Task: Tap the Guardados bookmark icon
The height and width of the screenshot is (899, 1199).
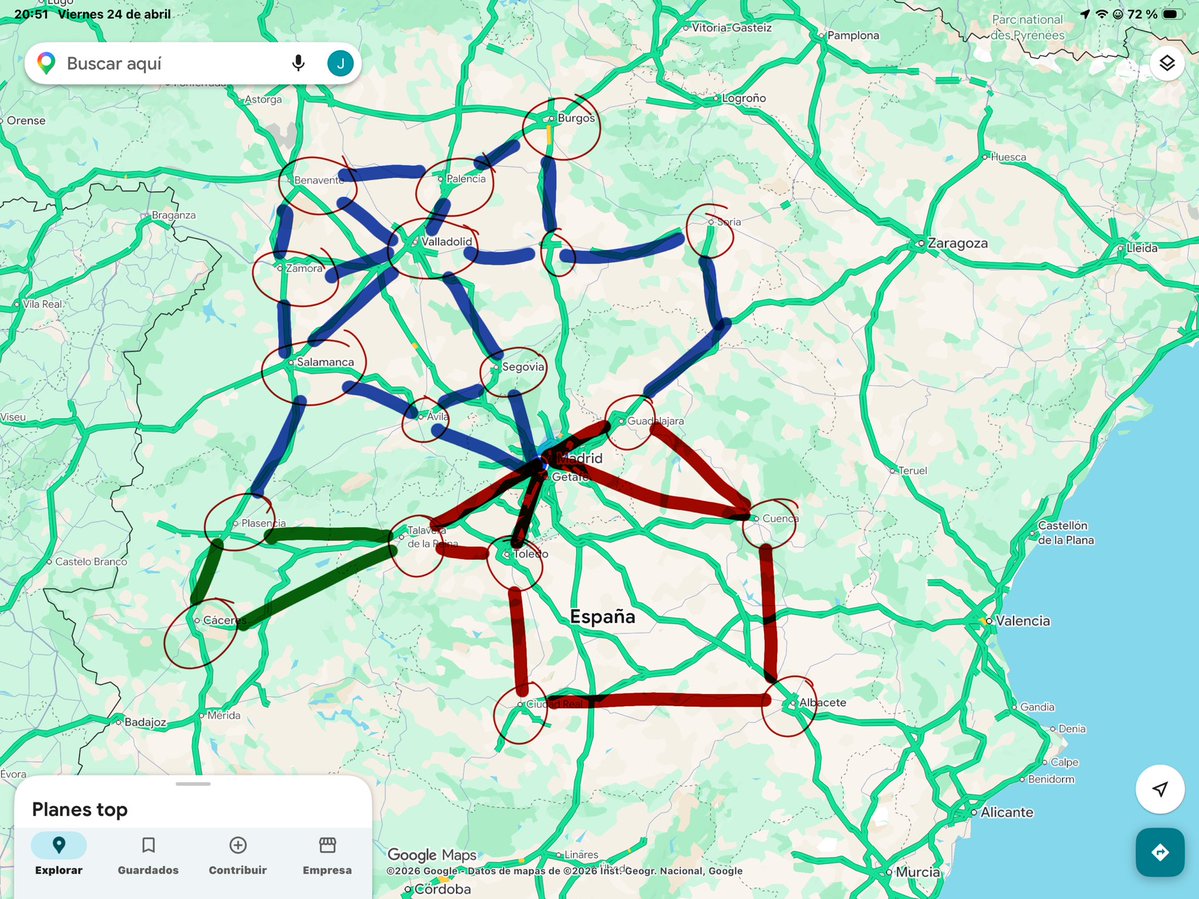Action: click(148, 845)
